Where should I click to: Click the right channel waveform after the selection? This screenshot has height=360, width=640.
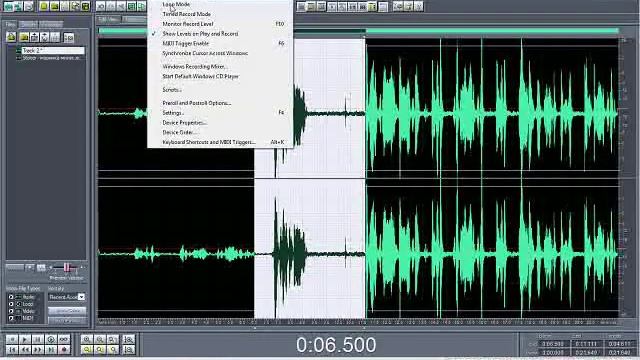click(x=492, y=253)
